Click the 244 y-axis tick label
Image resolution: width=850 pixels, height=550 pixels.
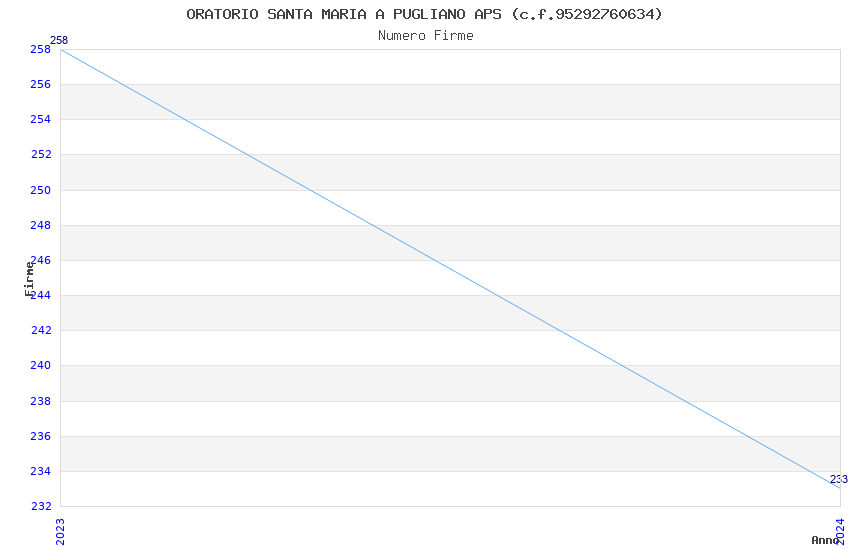click(41, 295)
